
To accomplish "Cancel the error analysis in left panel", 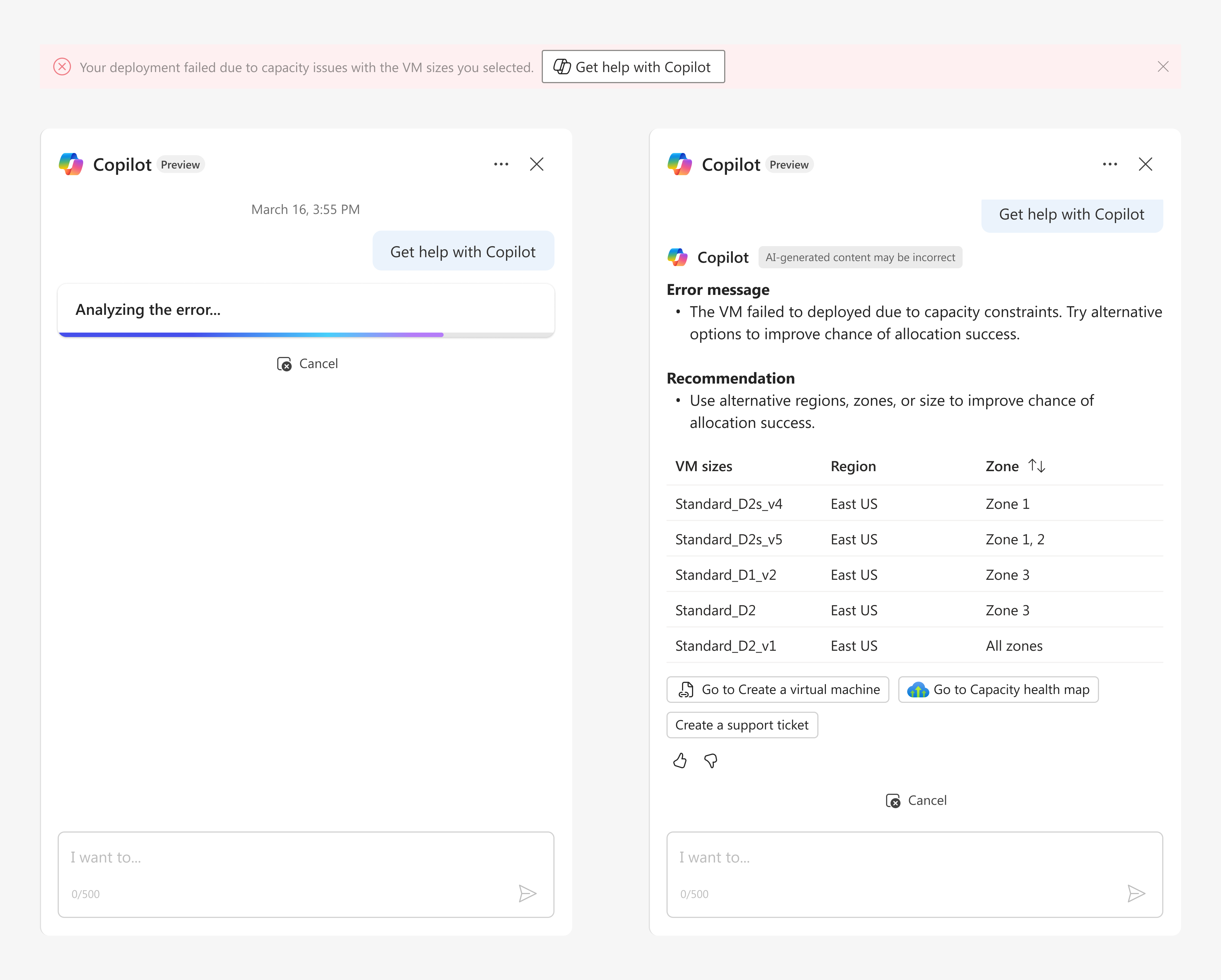I will [x=307, y=363].
